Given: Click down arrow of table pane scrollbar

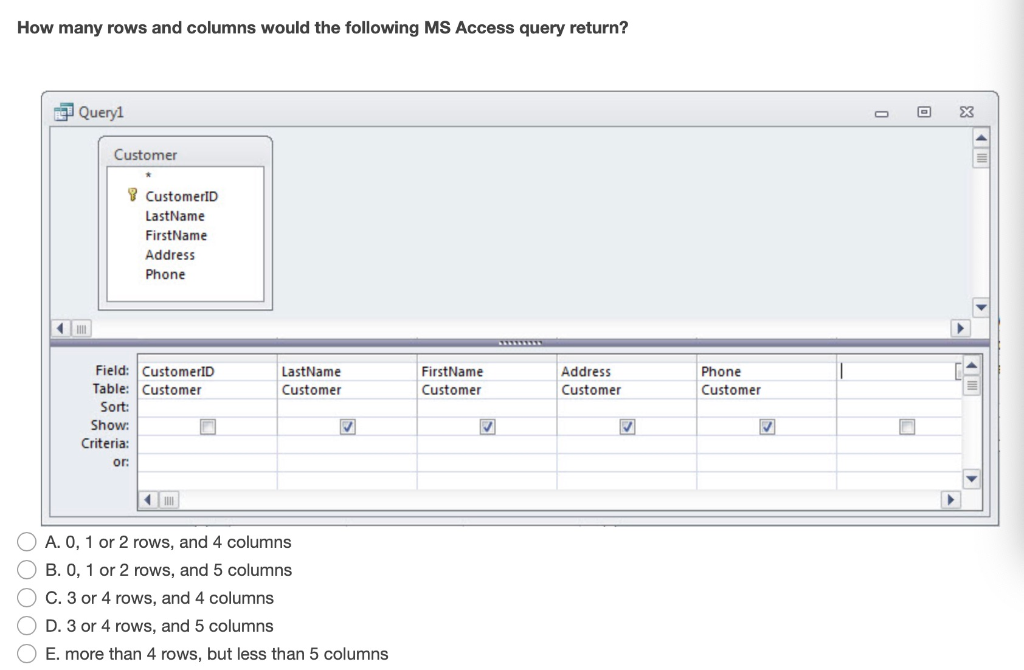Looking at the screenshot, I should (980, 306).
